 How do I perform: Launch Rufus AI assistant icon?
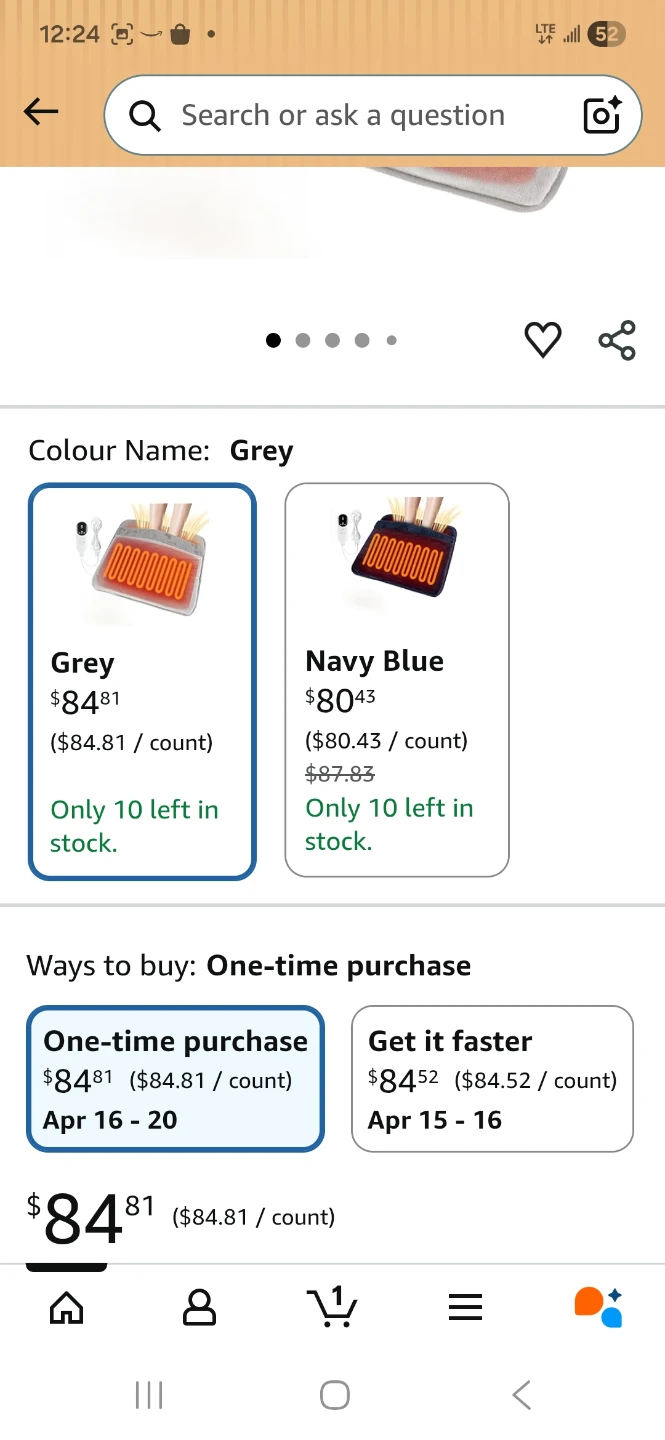tap(598, 1307)
